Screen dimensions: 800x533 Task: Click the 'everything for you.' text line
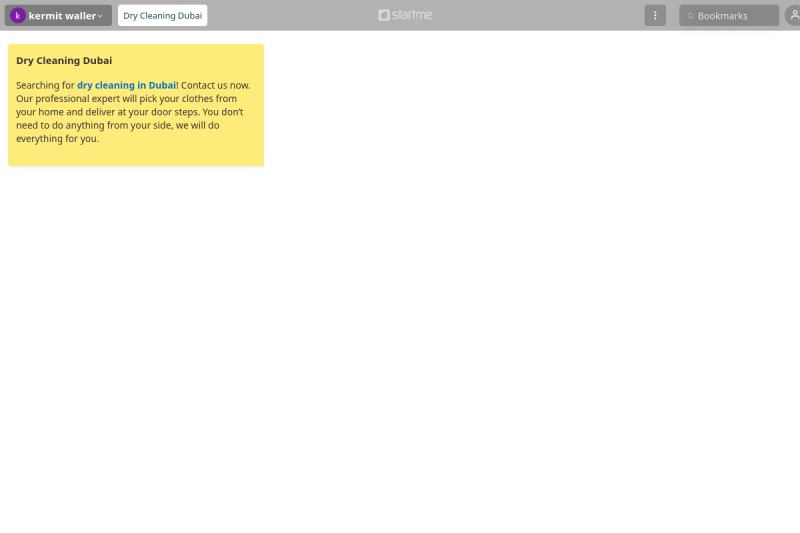coord(57,139)
